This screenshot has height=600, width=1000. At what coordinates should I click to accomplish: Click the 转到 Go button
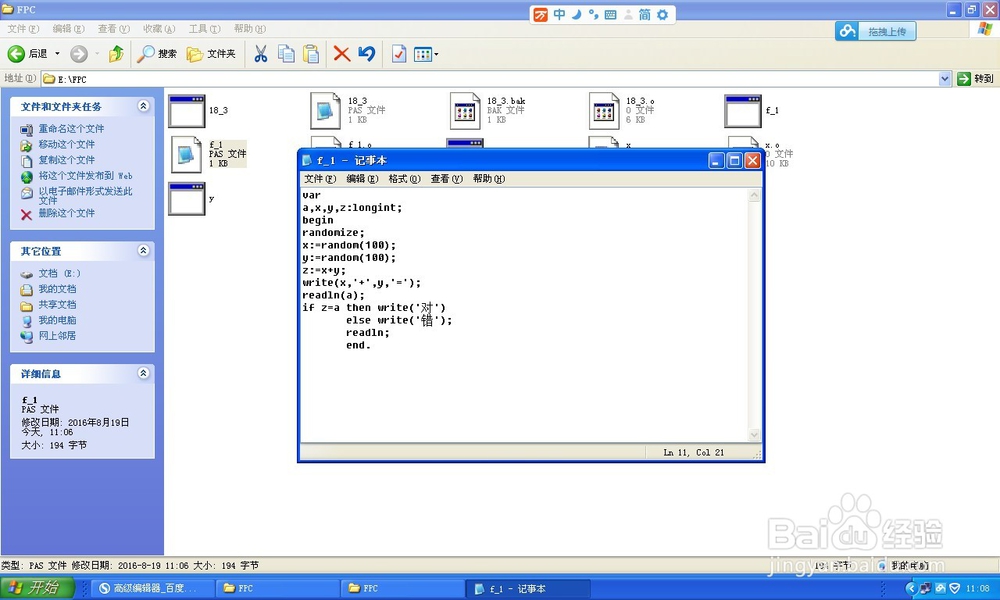(x=975, y=78)
